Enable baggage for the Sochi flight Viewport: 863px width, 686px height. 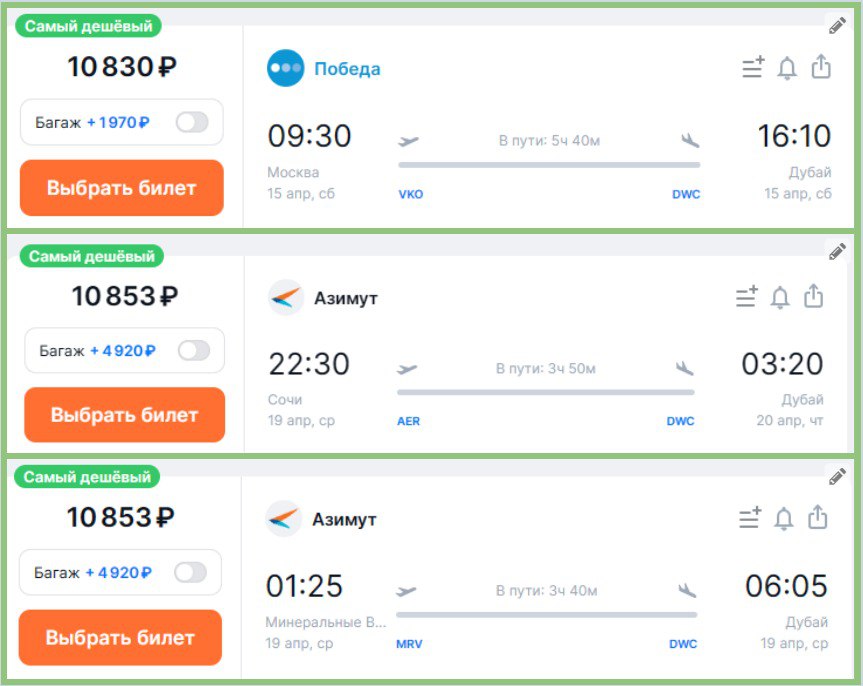click(x=194, y=351)
